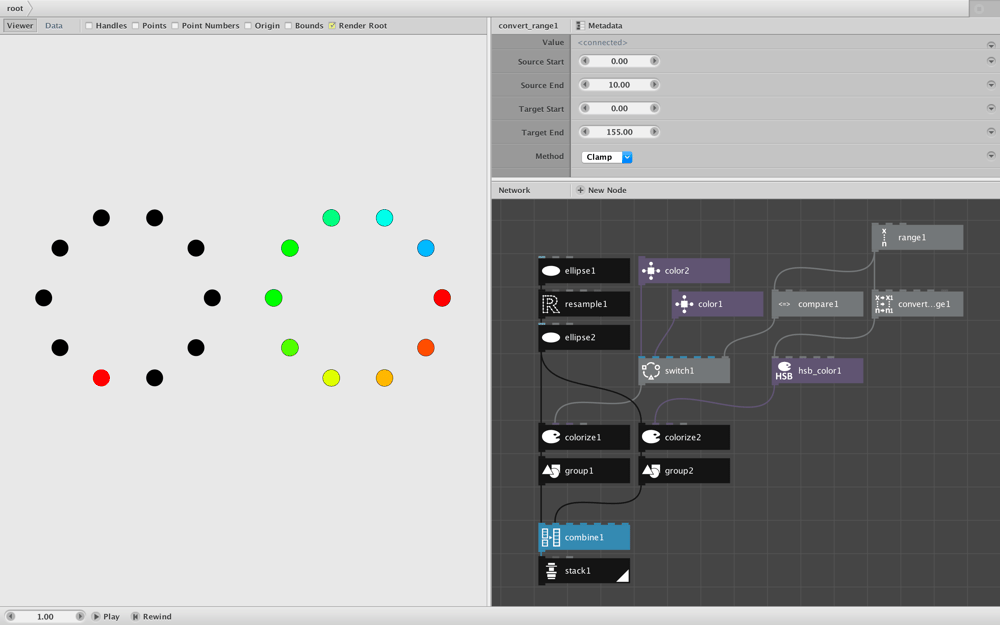
Task: Select the switch1 node icon
Action: coord(651,371)
